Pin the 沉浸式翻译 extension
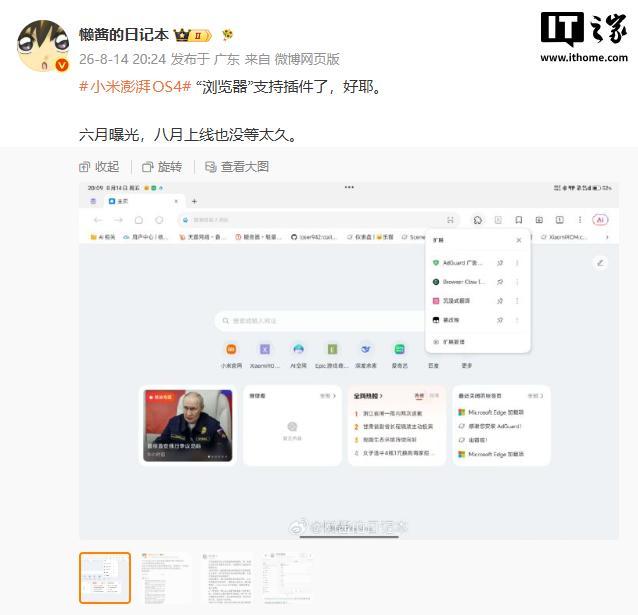The height and width of the screenshot is (615, 638). pyautogui.click(x=500, y=301)
